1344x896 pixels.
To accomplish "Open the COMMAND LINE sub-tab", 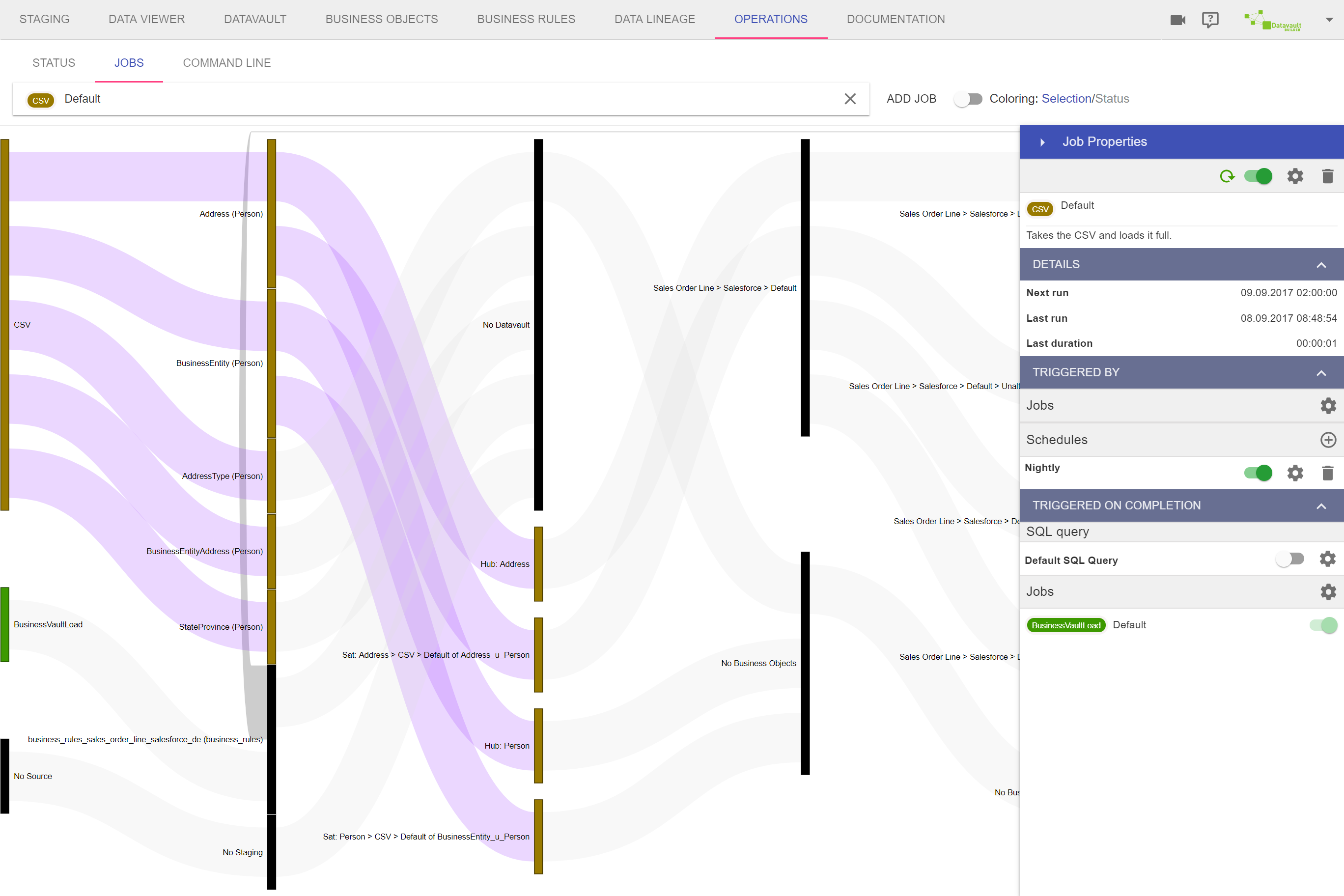I will point(226,63).
